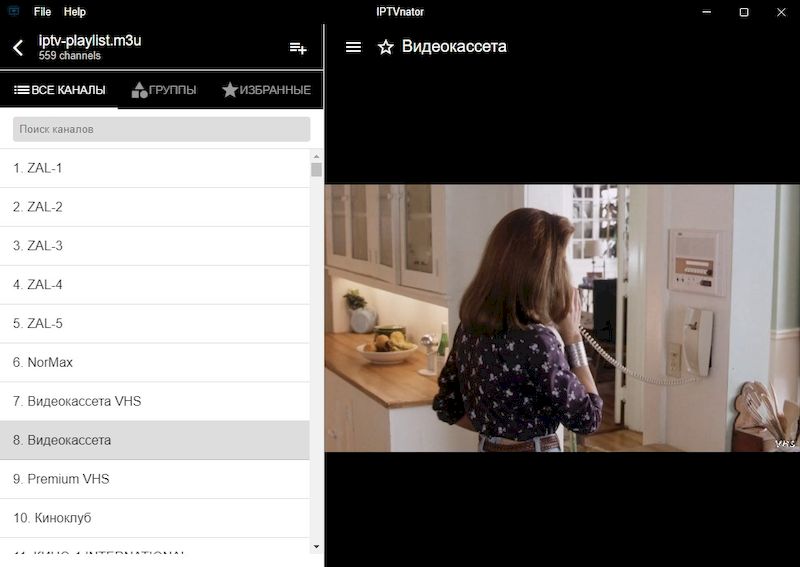Click the iptv-playlist.m3u playlist title
Screen dimensions: 800x567
pyautogui.click(x=90, y=40)
